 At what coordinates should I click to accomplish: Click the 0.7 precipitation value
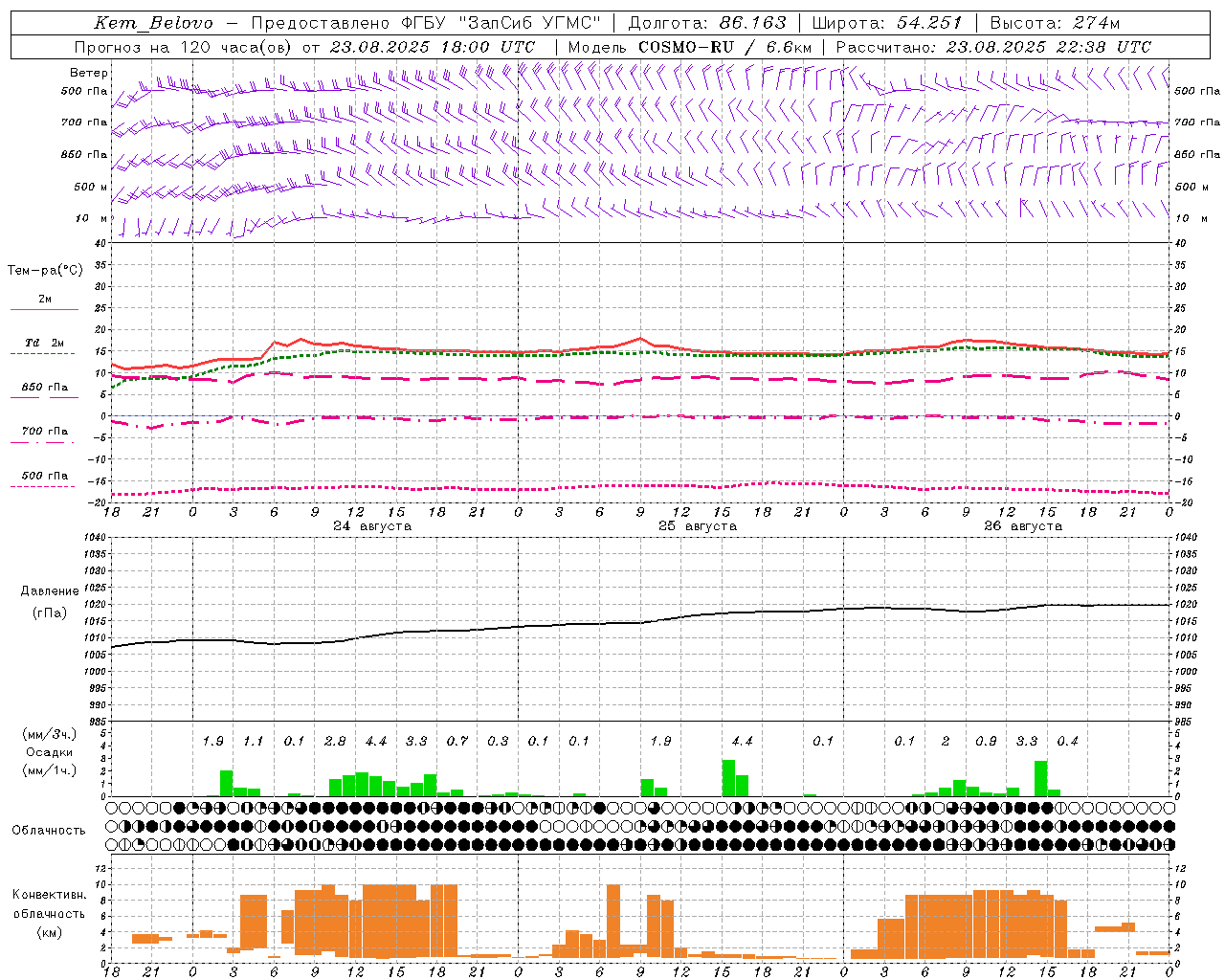tap(457, 742)
